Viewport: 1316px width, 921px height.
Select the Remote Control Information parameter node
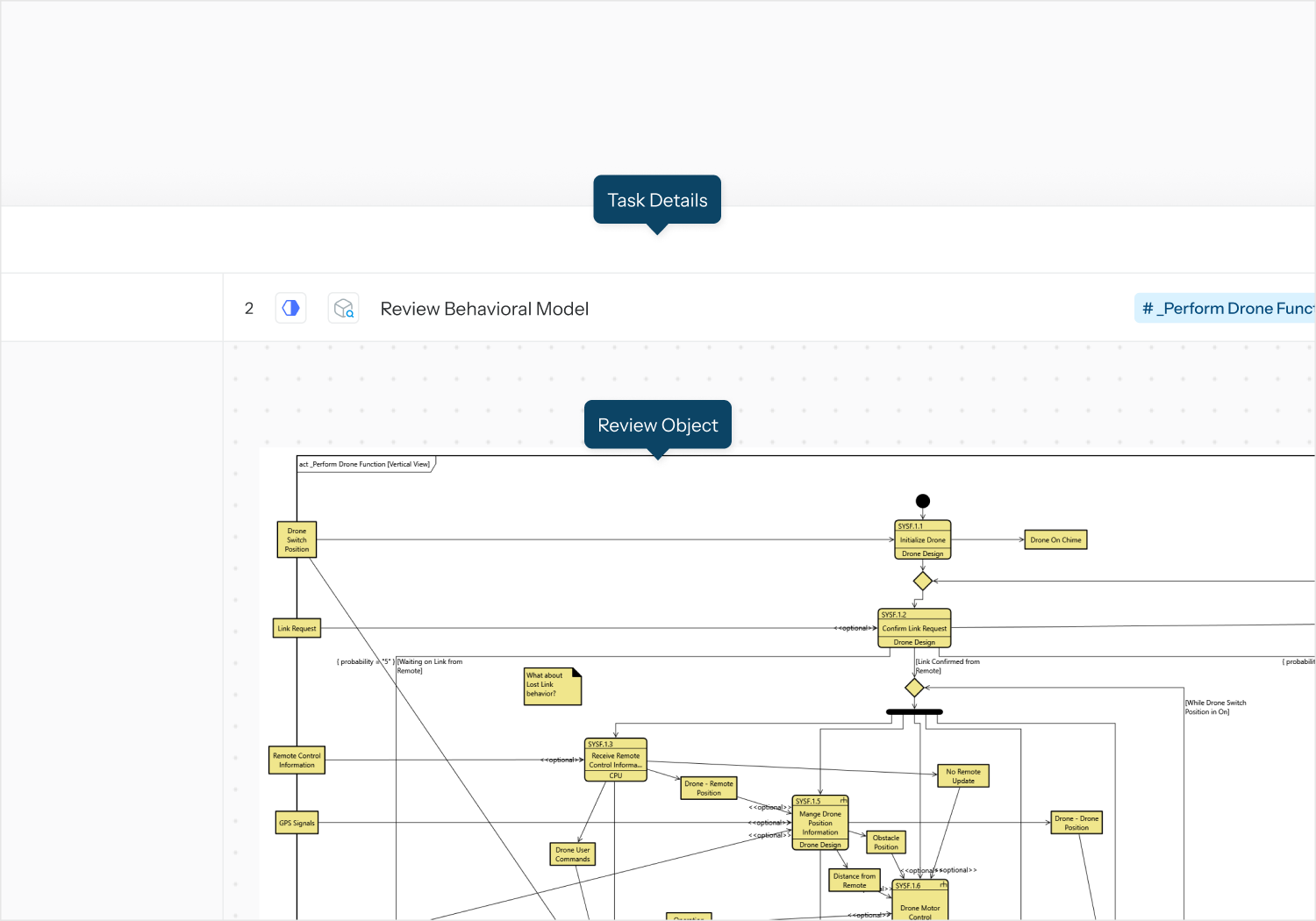click(x=297, y=760)
